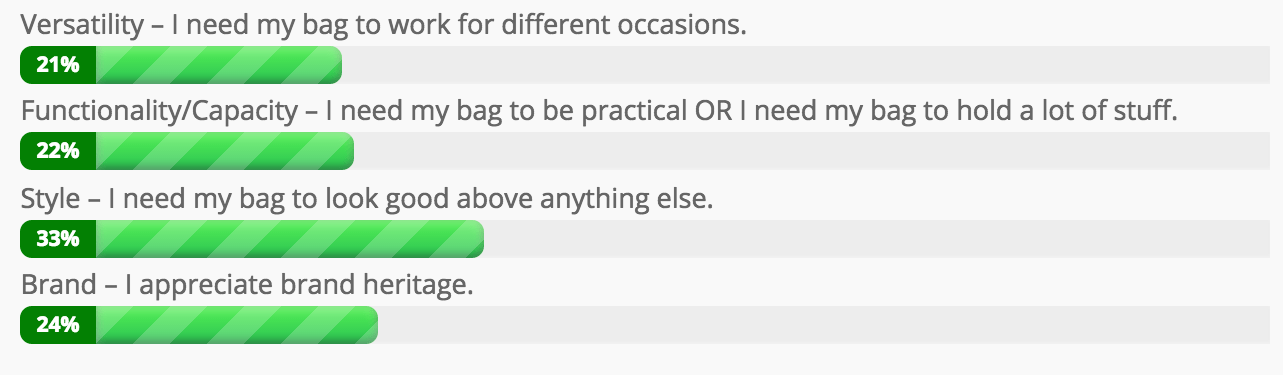Click the empty gray portion of Style bar
Screen dimensions: 1283x375
coord(877,239)
